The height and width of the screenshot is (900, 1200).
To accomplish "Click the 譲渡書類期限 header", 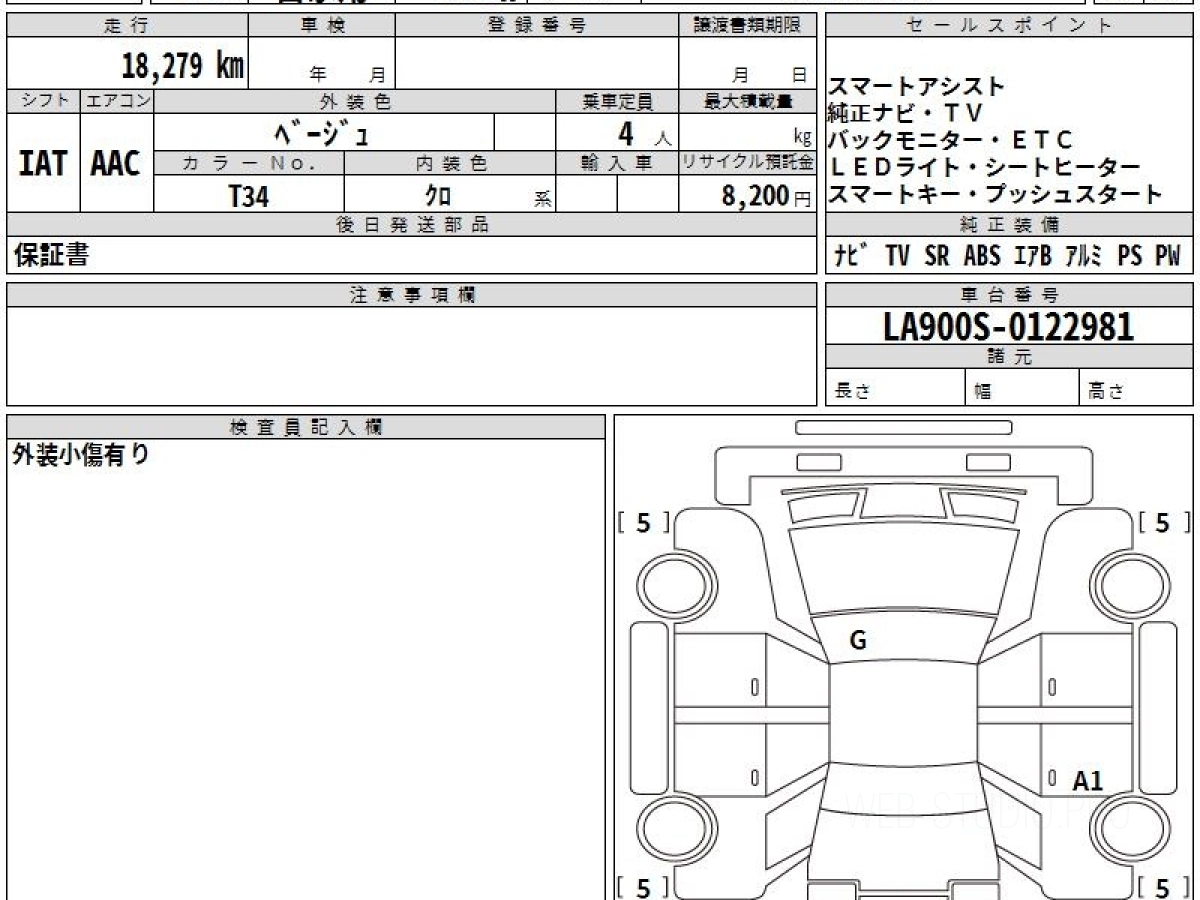I will 748,26.
